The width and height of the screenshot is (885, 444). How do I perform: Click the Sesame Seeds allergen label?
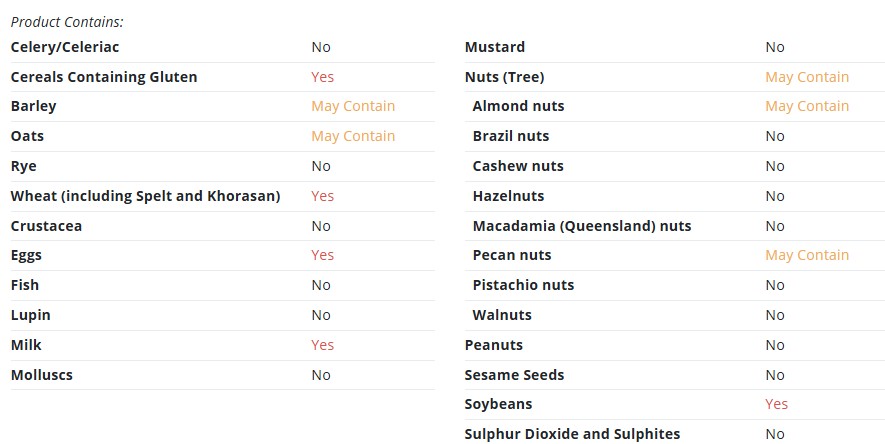tap(514, 375)
